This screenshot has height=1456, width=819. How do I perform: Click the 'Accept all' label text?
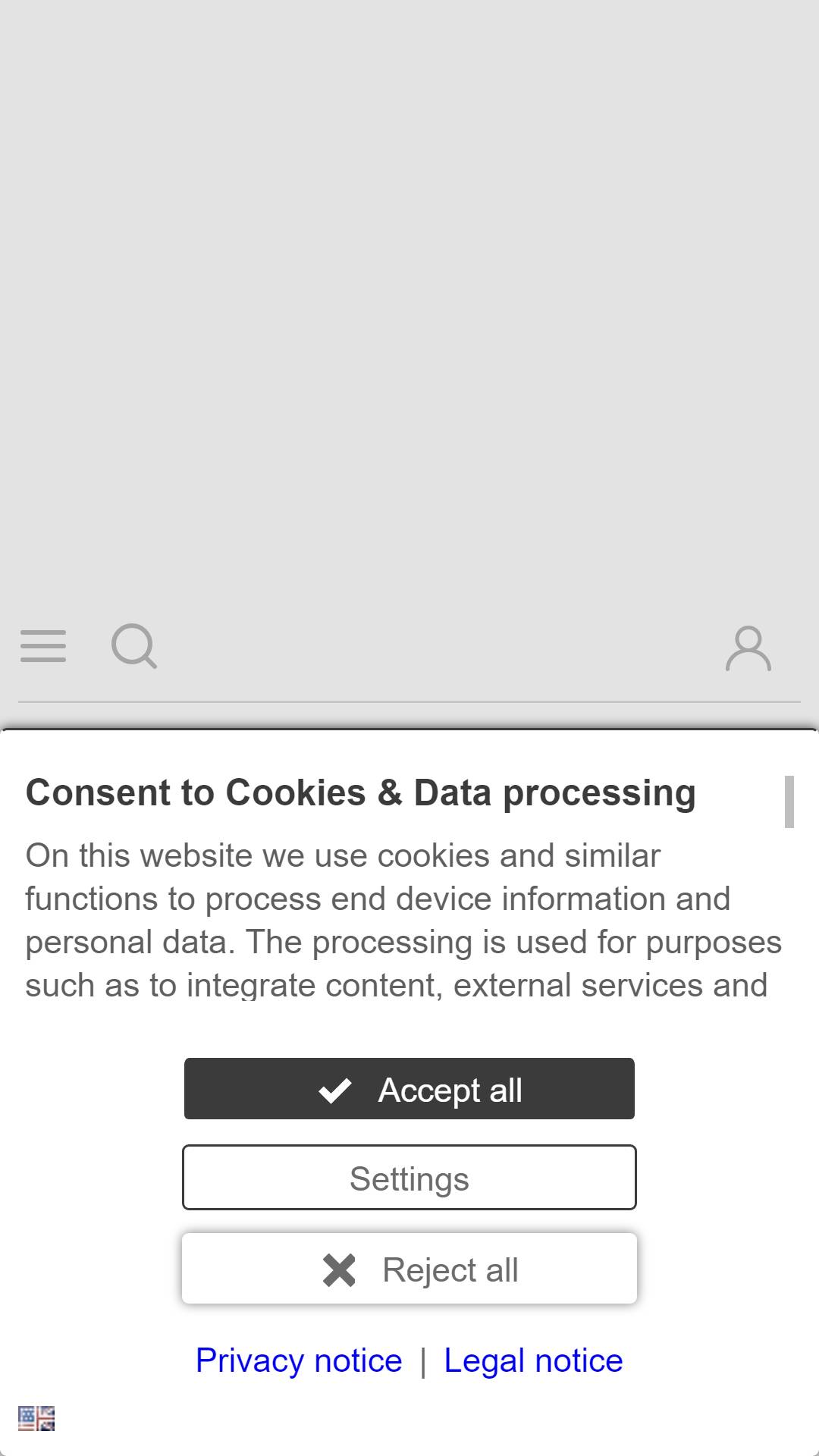(450, 1090)
